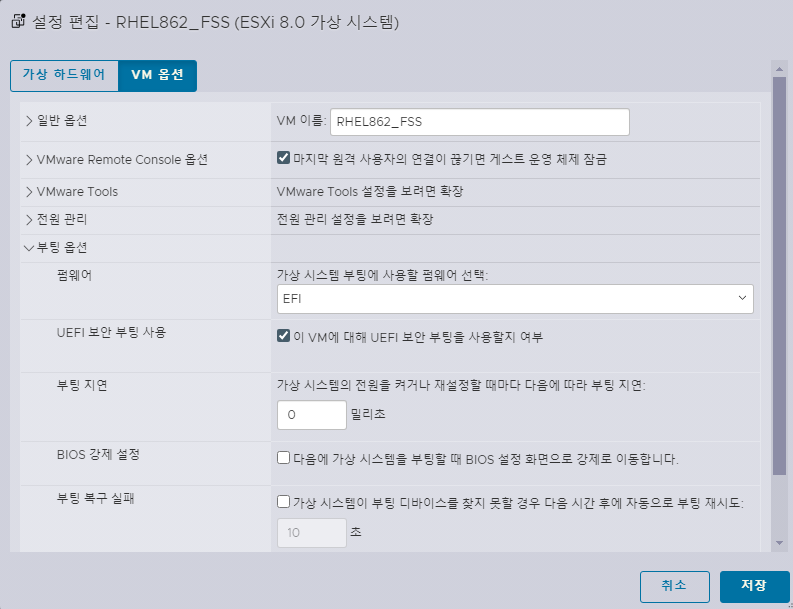793x609 pixels.
Task: Click the '부팅 복구 실패' label
Action: coord(96,499)
